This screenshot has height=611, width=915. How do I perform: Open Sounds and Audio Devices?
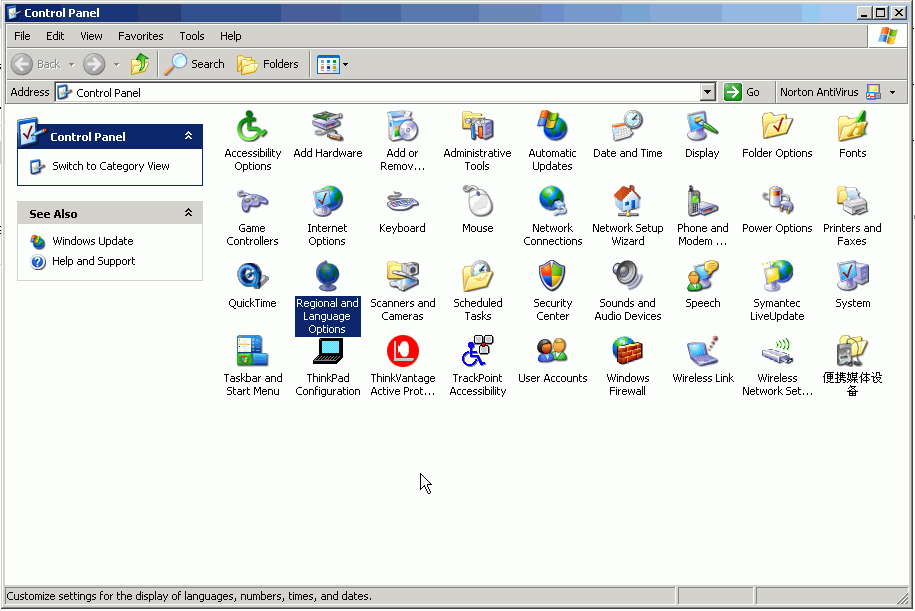point(627,277)
